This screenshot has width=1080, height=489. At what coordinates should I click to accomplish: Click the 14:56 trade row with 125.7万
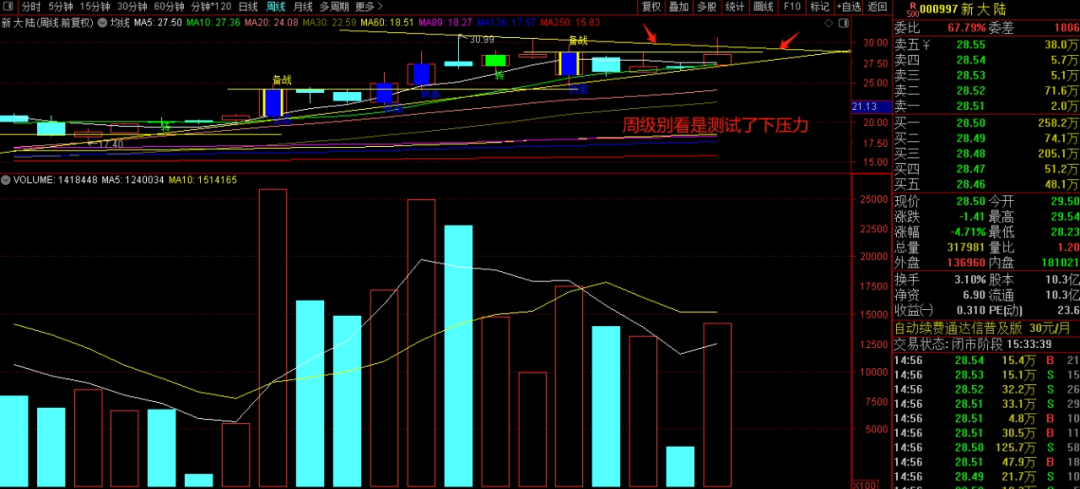986,448
